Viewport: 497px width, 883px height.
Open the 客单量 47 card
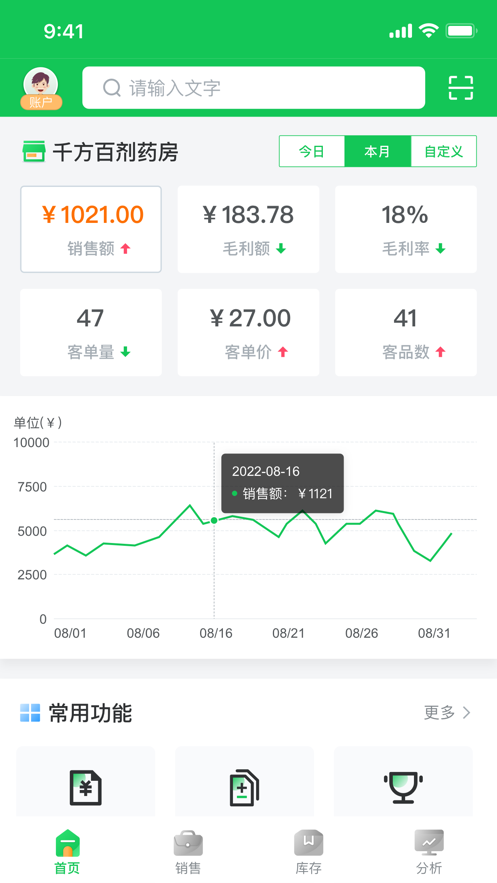click(91, 332)
